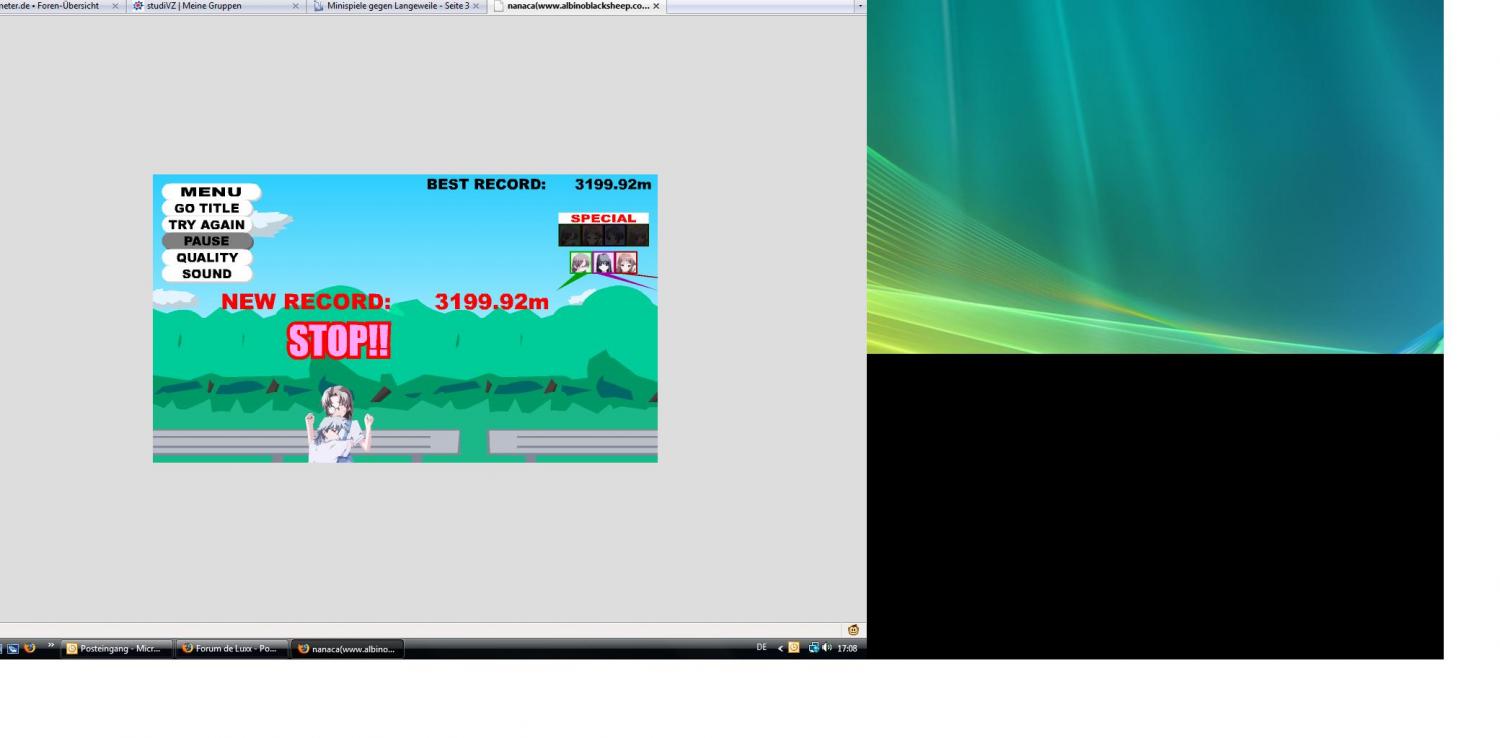Close the studiVZ Meine Gruppen tab

(295, 6)
